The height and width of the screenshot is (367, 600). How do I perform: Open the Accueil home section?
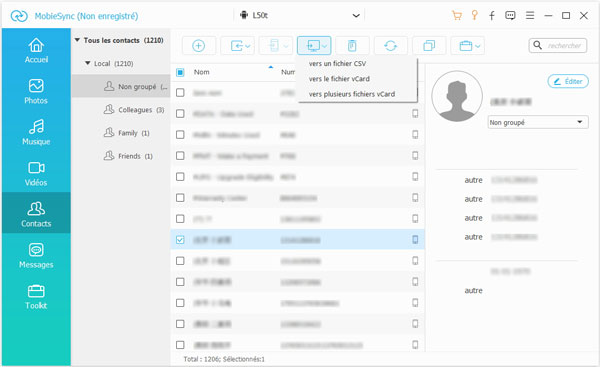click(x=36, y=51)
